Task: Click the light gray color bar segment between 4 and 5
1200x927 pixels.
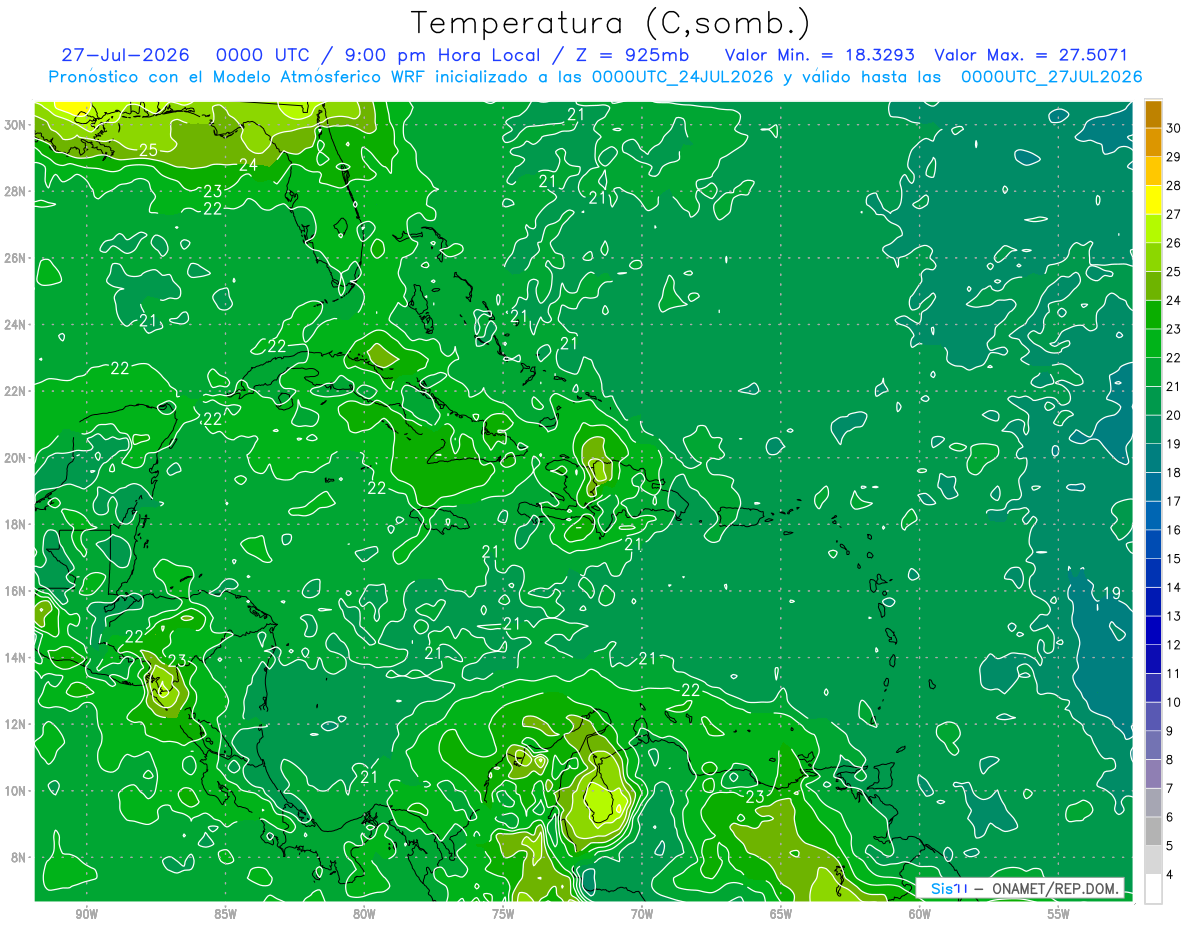Action: pos(1153,861)
